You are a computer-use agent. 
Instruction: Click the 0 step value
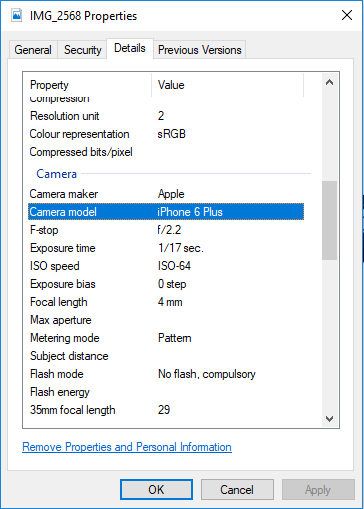pos(172,284)
